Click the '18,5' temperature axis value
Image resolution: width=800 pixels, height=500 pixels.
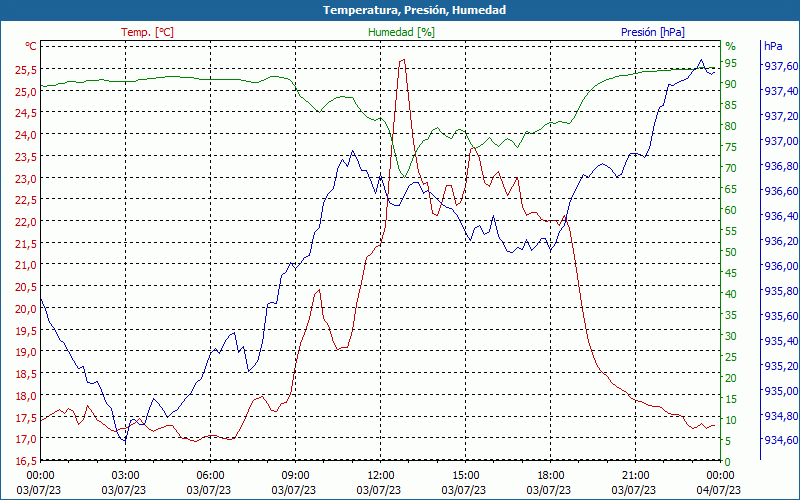tap(27, 374)
